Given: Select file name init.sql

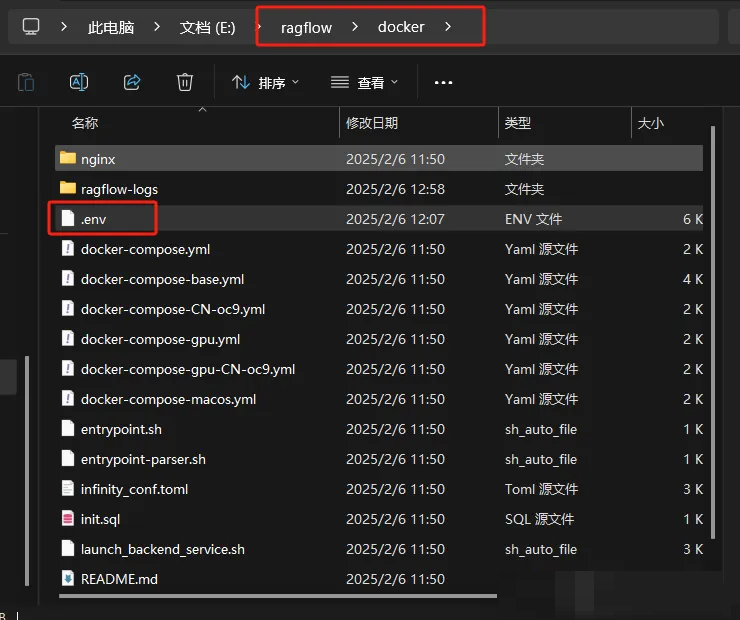Looking at the screenshot, I should pyautogui.click(x=101, y=519).
